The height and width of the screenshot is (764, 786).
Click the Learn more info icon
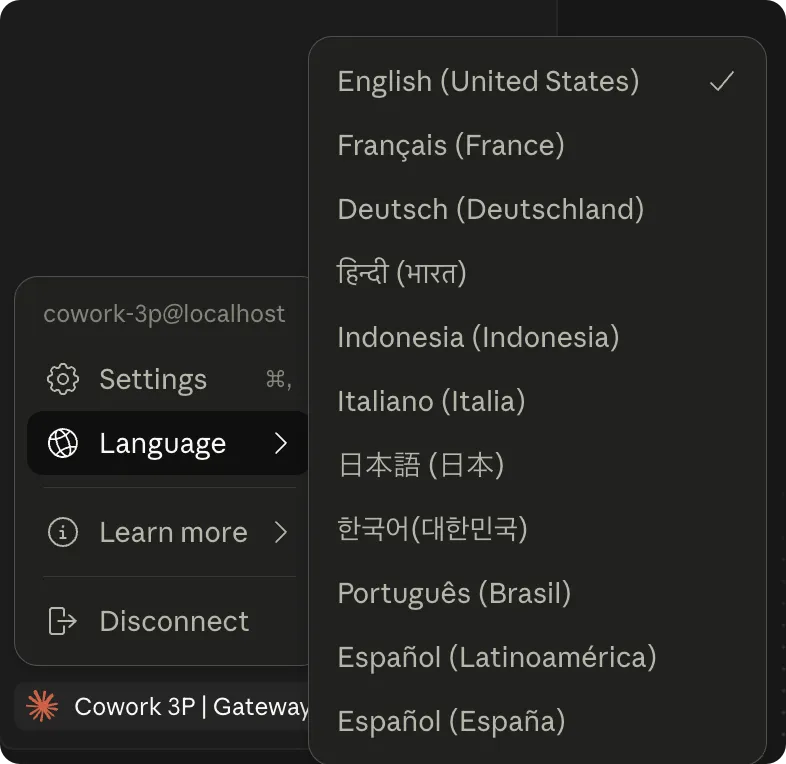(x=63, y=532)
